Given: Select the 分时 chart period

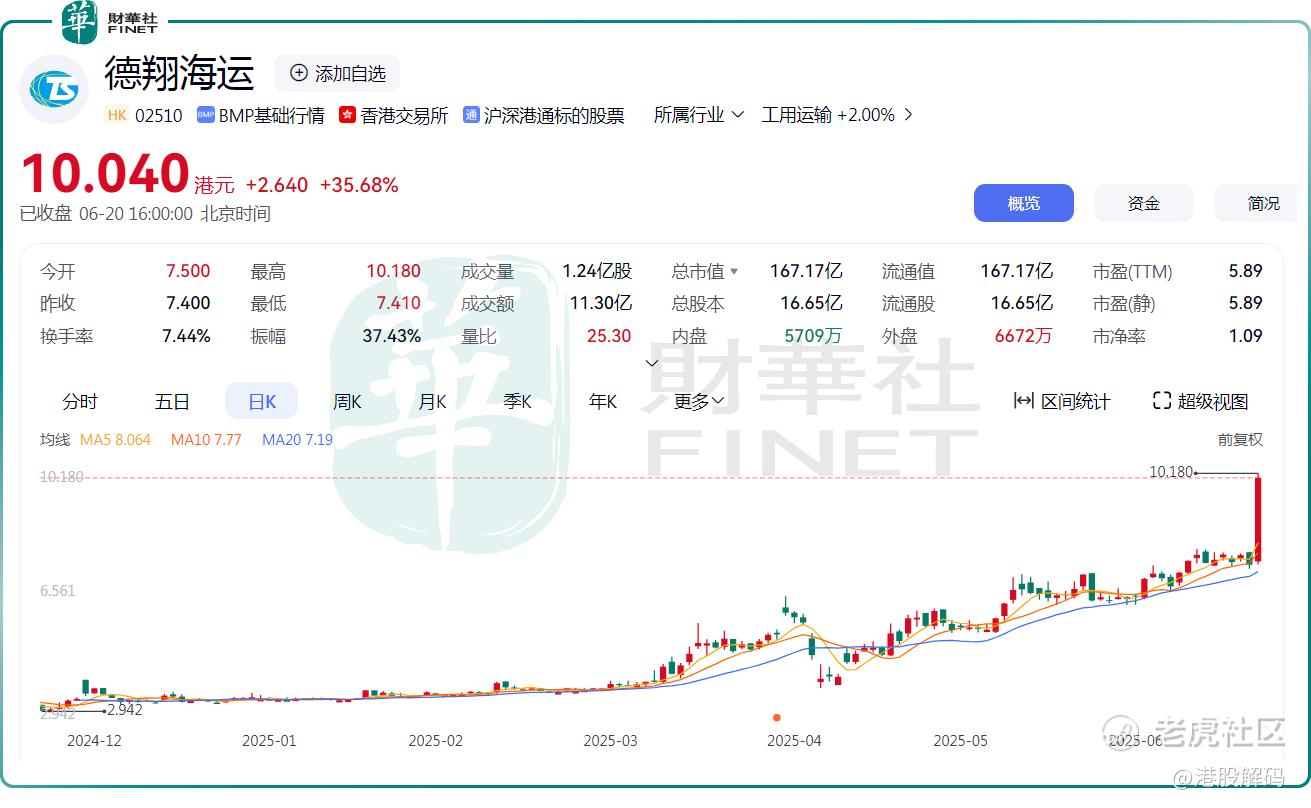Looking at the screenshot, I should (80, 401).
